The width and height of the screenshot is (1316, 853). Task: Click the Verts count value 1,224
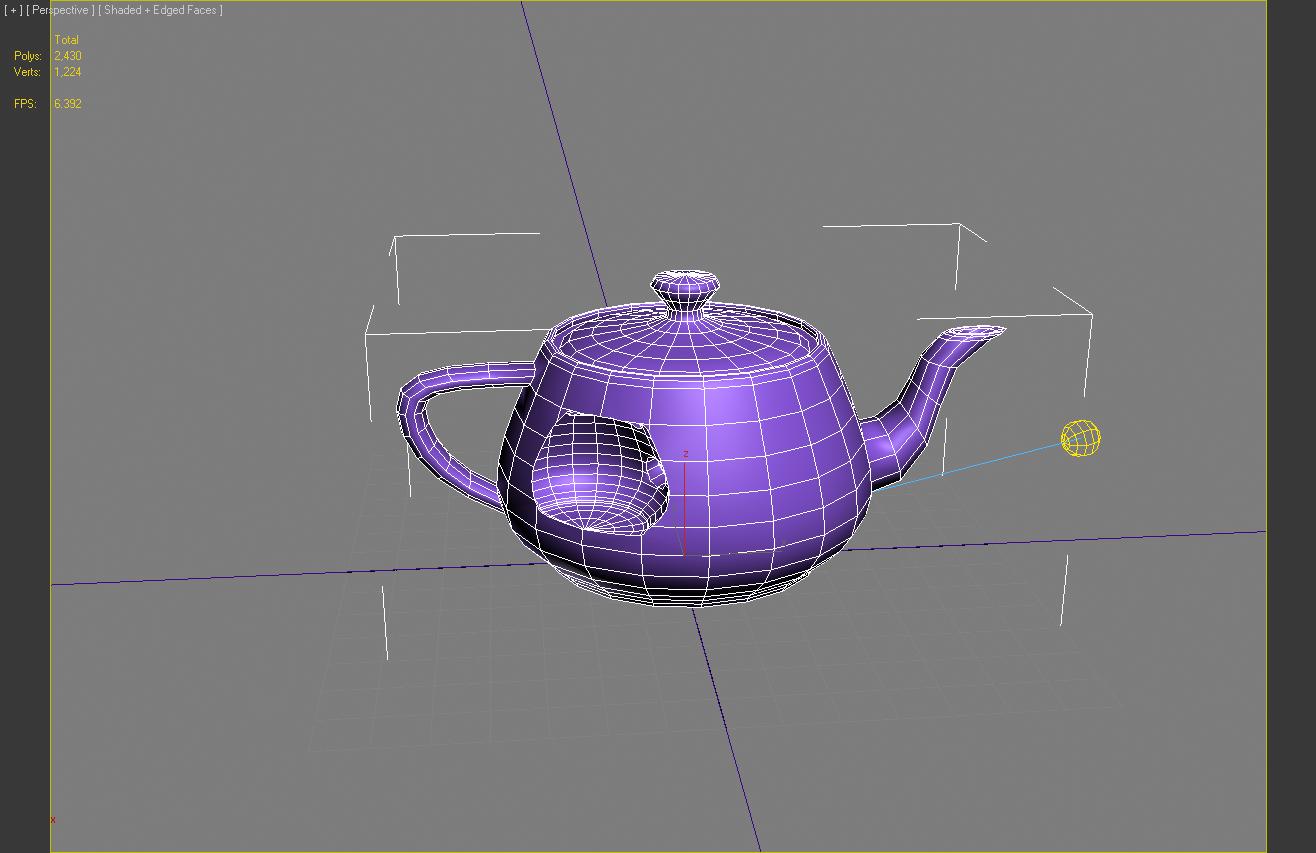(68, 72)
